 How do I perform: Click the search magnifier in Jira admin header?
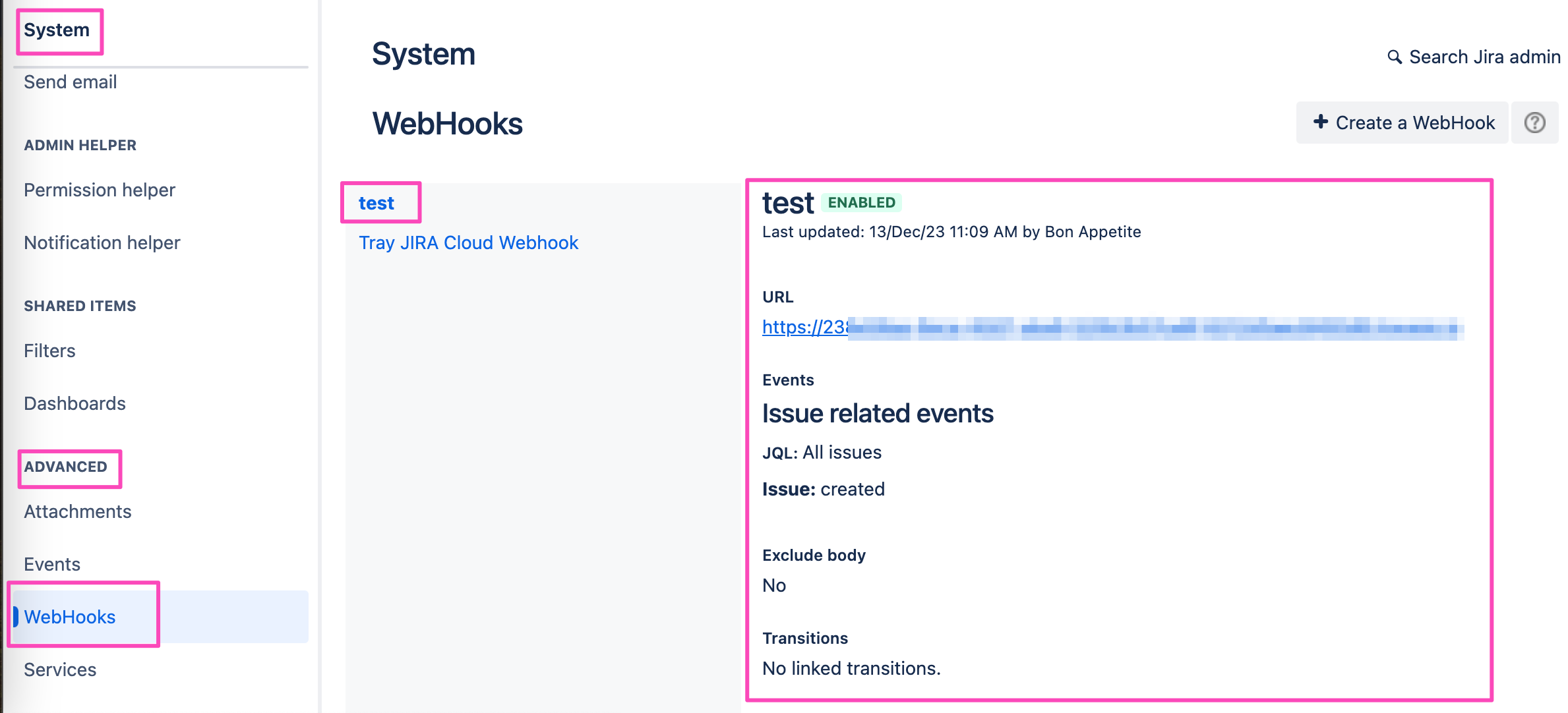point(1394,57)
